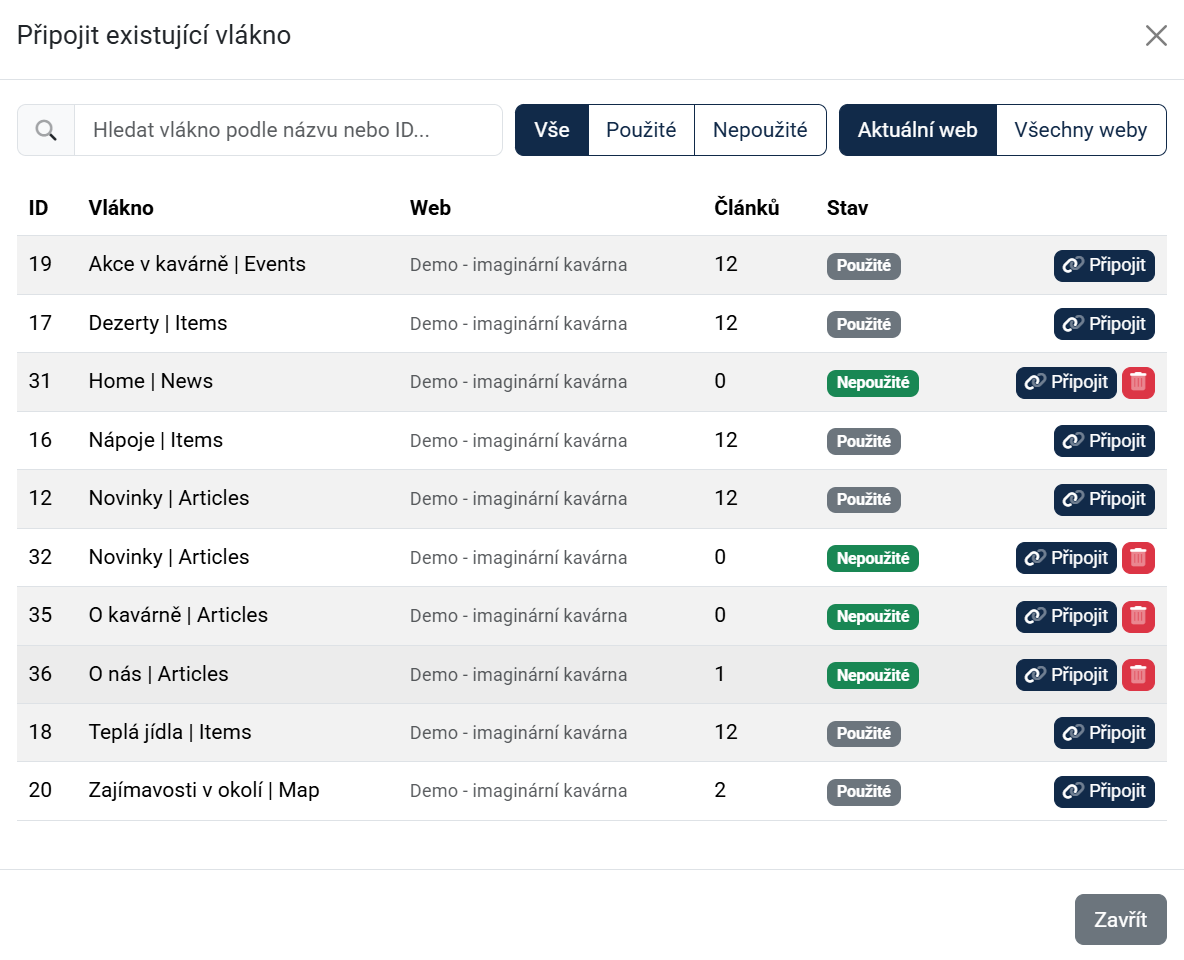The width and height of the screenshot is (1184, 960).
Task: Filter to Nepoužité threads
Action: click(760, 130)
